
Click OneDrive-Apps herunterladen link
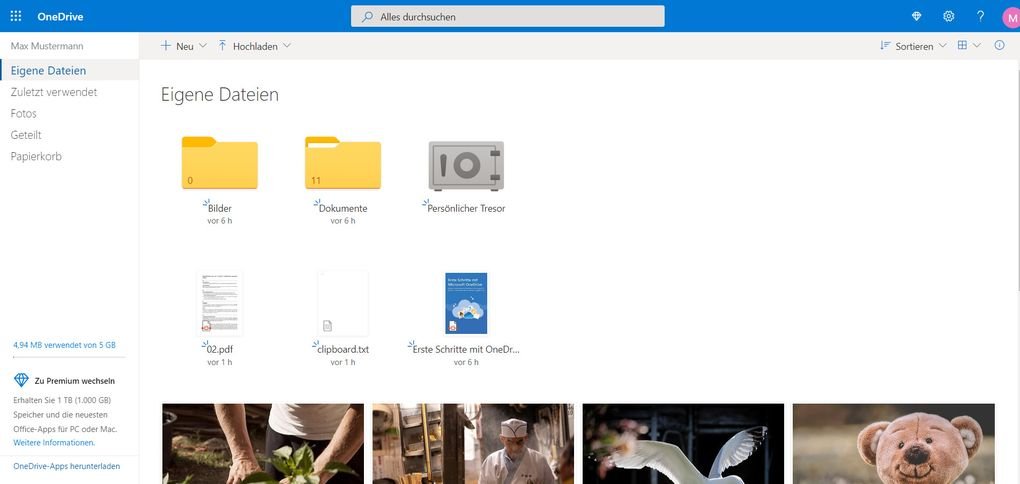pos(66,466)
